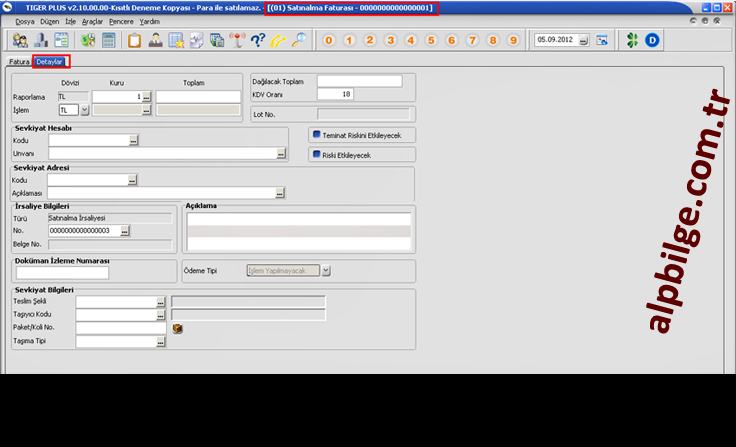Click the blue D circle icon

pyautogui.click(x=652, y=41)
